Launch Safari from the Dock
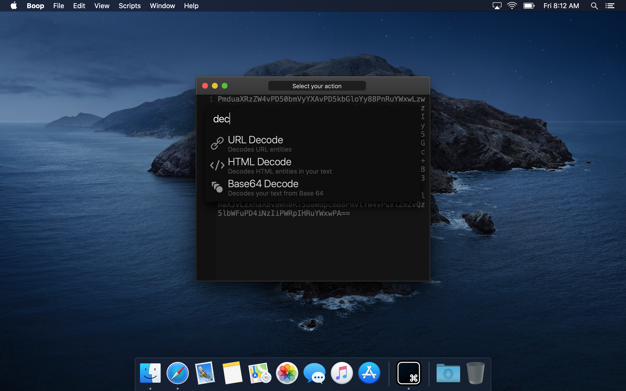The height and width of the screenshot is (391, 626). coord(178,373)
